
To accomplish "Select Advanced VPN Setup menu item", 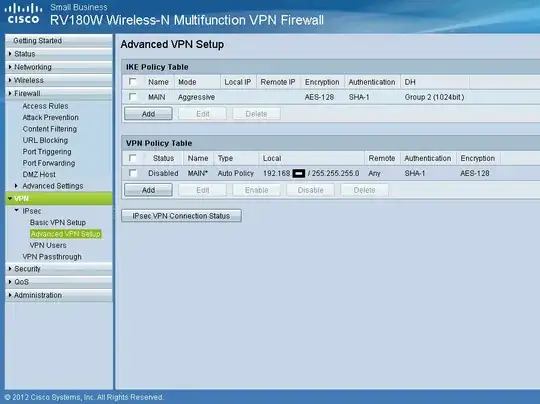I will 65,234.
